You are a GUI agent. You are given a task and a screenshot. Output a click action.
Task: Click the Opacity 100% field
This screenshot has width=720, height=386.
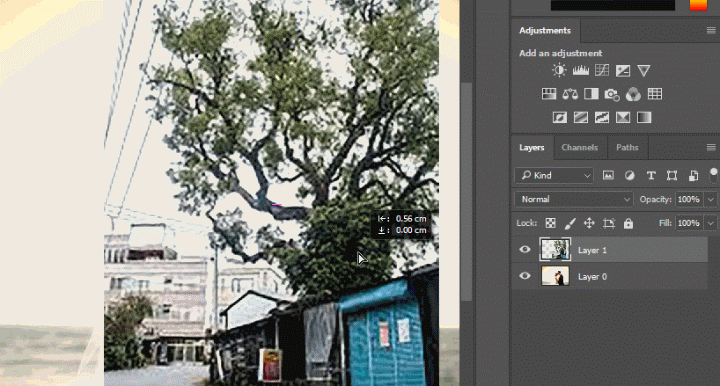pyautogui.click(x=689, y=199)
